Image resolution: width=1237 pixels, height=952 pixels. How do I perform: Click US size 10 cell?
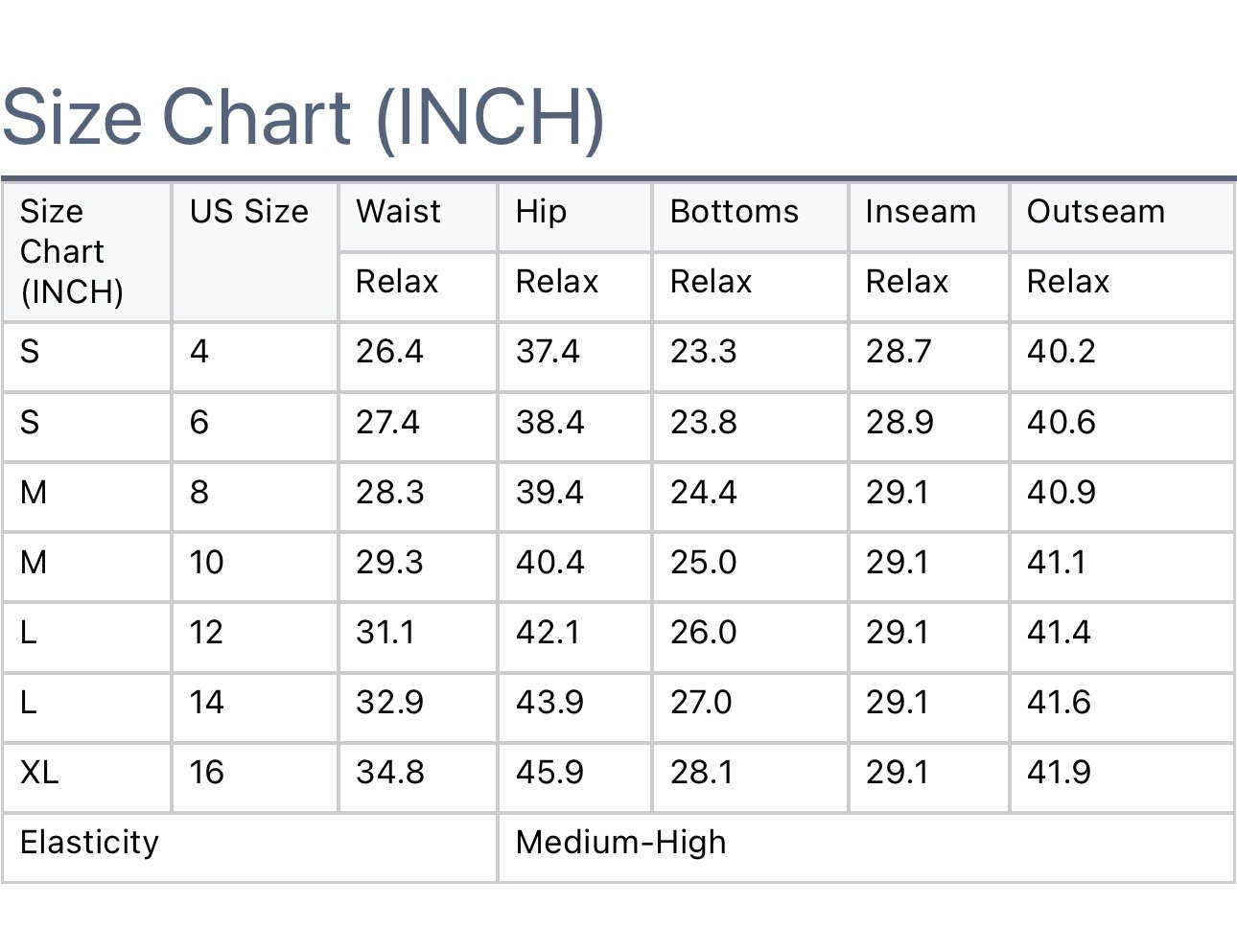click(206, 562)
